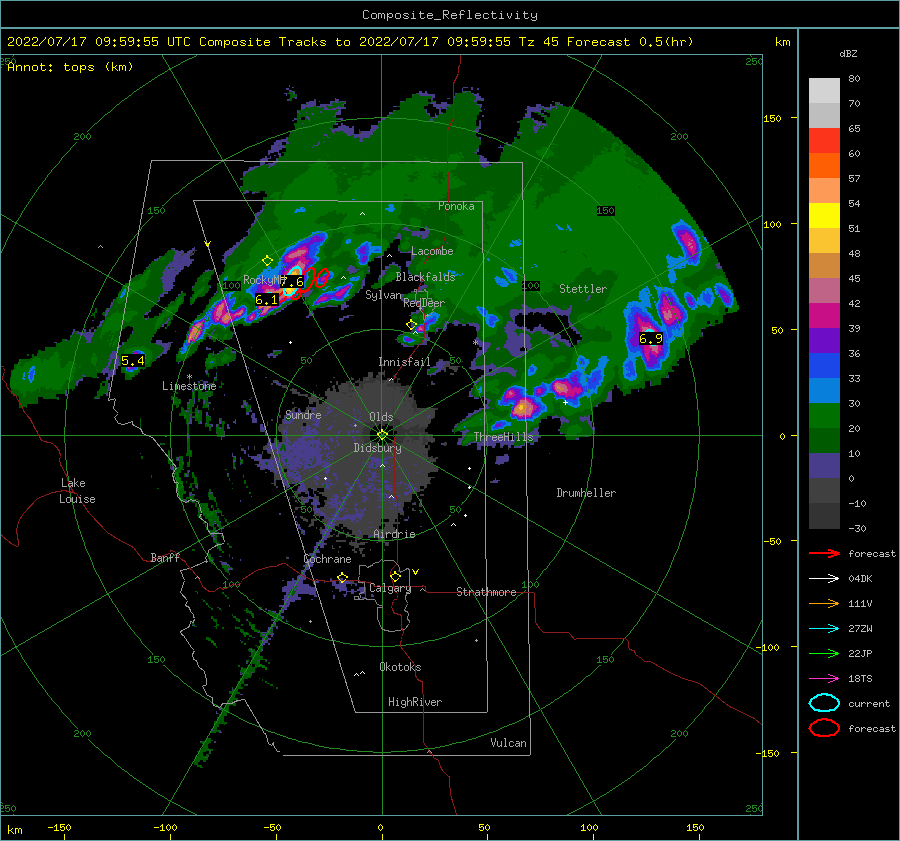Pick the green 22JP arrow legend entry
Image resolution: width=900 pixels, height=841 pixels.
[x=824, y=653]
